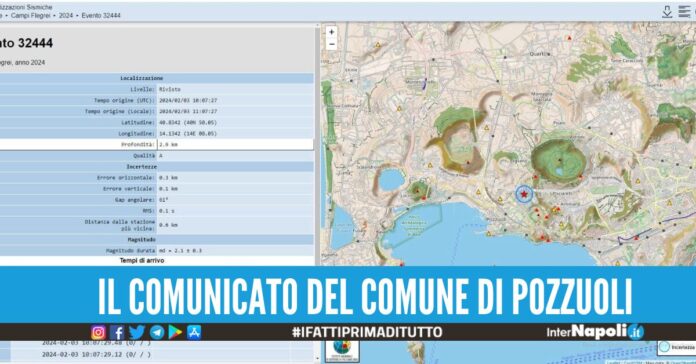Select the Profondità value 2.9 km

pyautogui.click(x=169, y=145)
